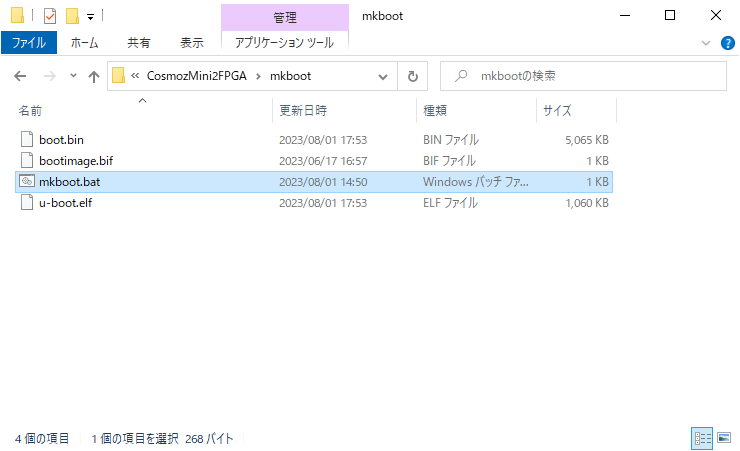
Task: Customize quick access toolbar dropdown
Action: (90, 17)
